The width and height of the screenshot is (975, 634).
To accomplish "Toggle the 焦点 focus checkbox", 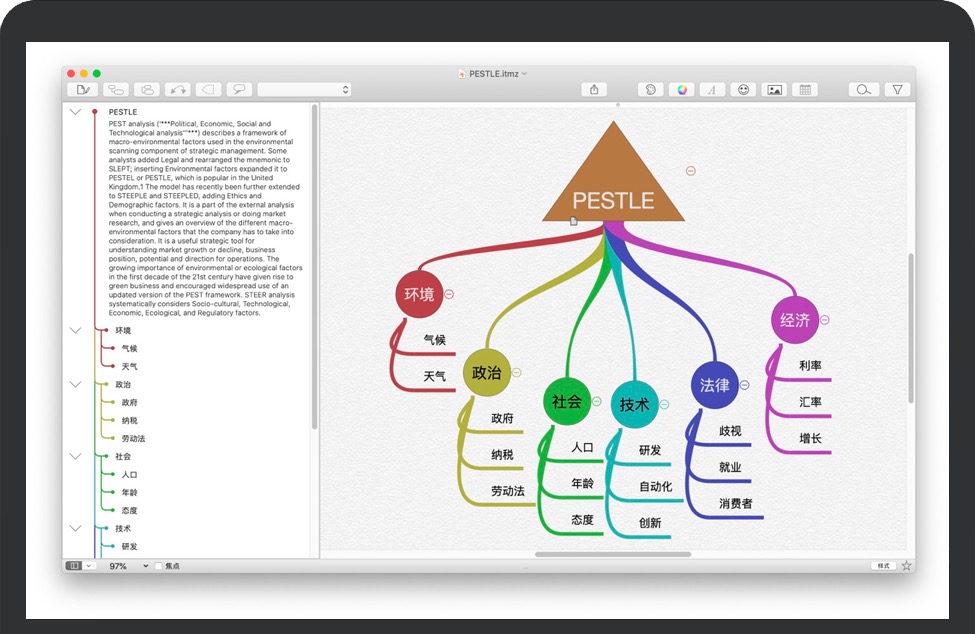I will pyautogui.click(x=159, y=566).
